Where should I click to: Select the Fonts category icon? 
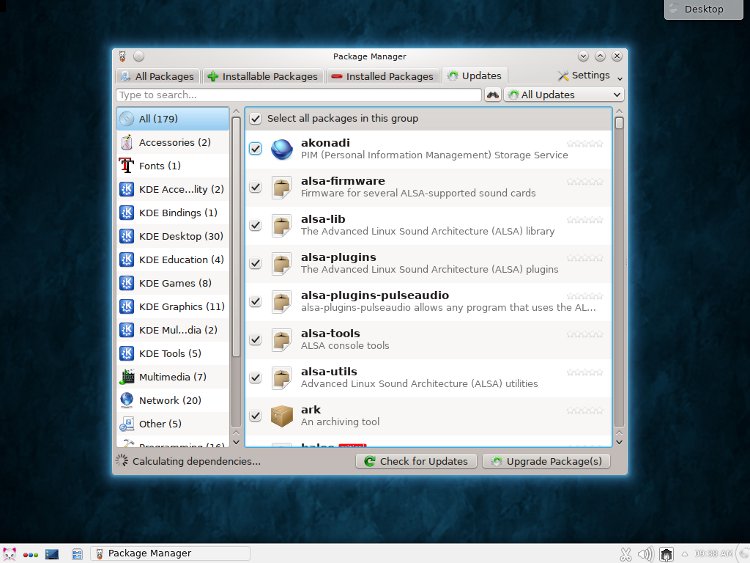127,166
